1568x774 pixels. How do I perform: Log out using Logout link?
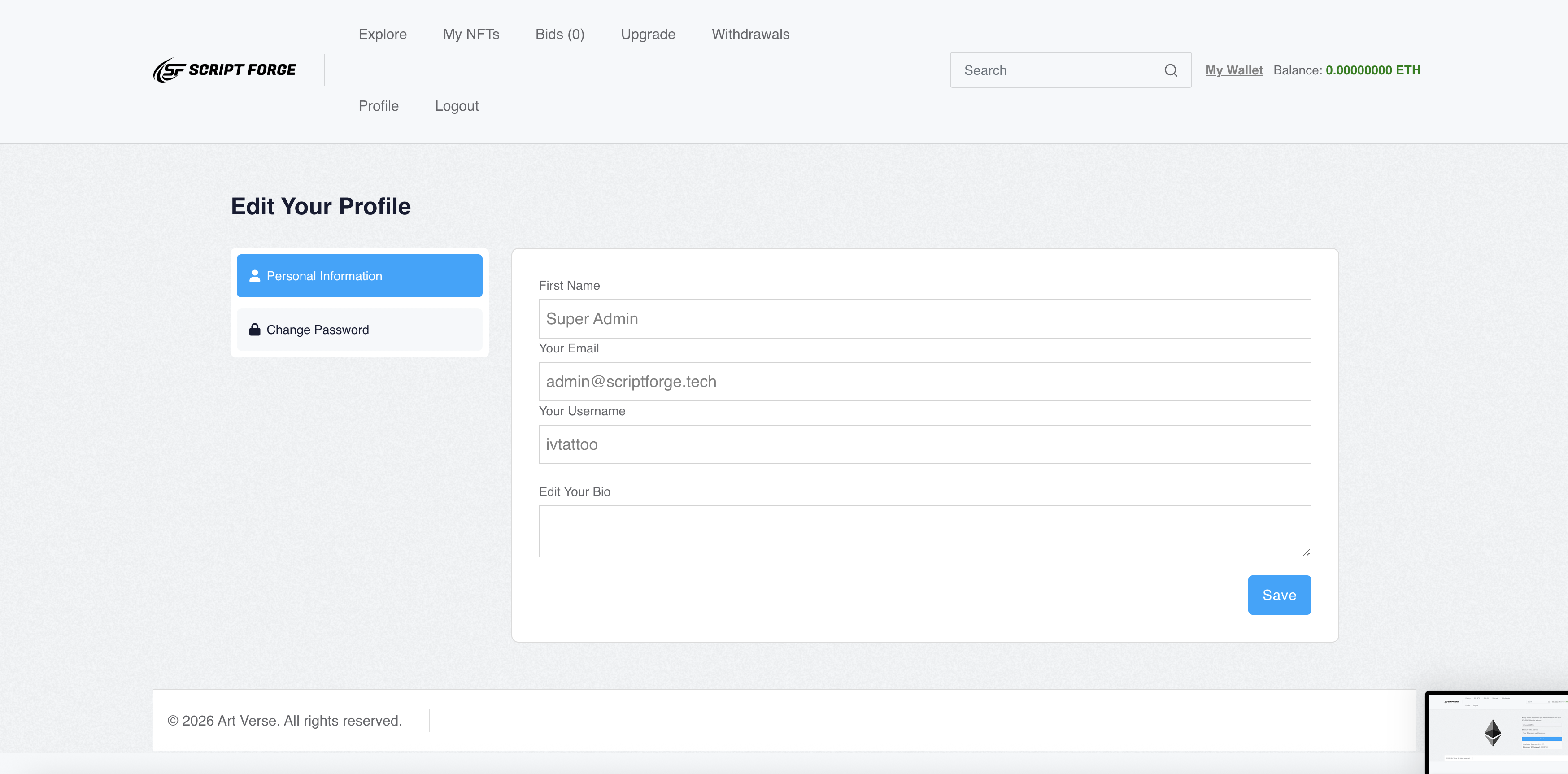(x=456, y=106)
